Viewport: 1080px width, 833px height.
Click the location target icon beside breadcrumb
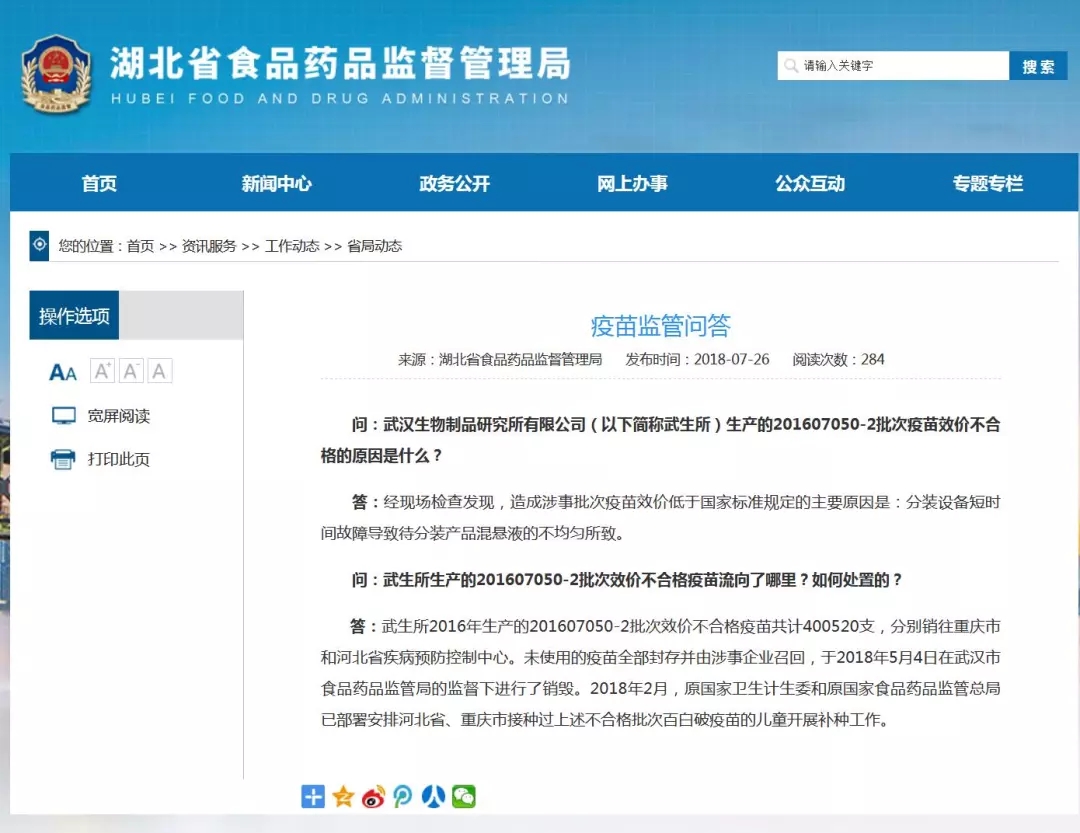(39, 245)
